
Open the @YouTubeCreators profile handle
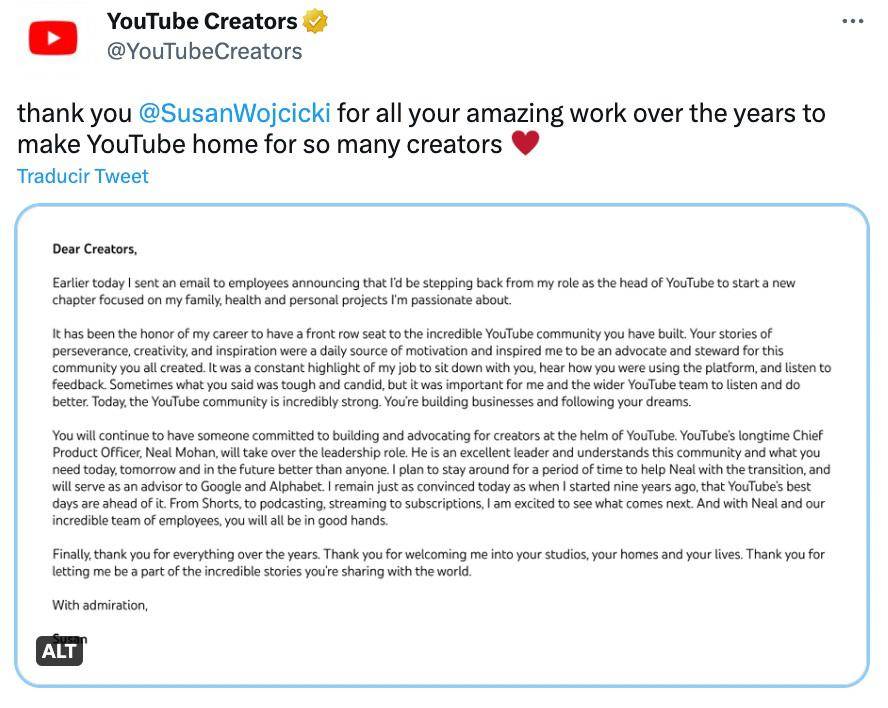[x=204, y=51]
